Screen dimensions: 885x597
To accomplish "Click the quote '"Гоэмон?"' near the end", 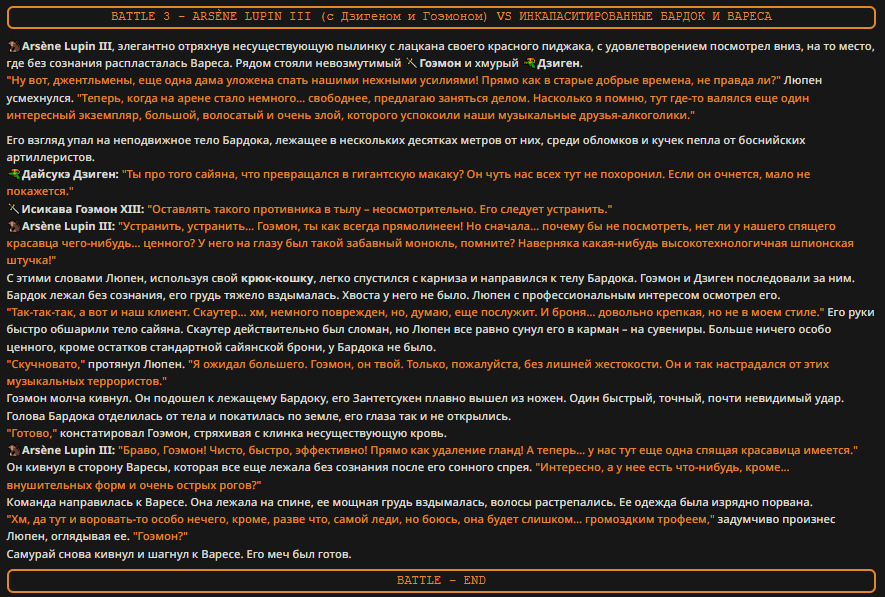I will [160, 536].
